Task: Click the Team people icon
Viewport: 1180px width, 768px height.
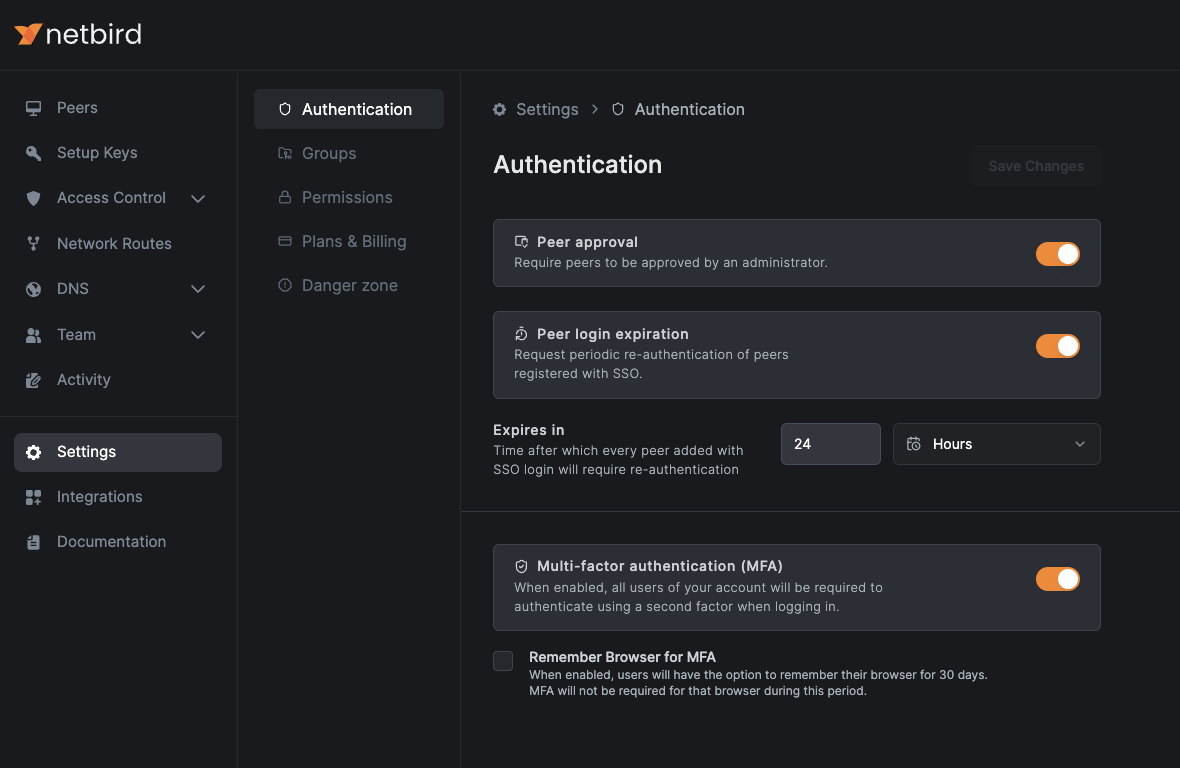Action: coord(33,334)
